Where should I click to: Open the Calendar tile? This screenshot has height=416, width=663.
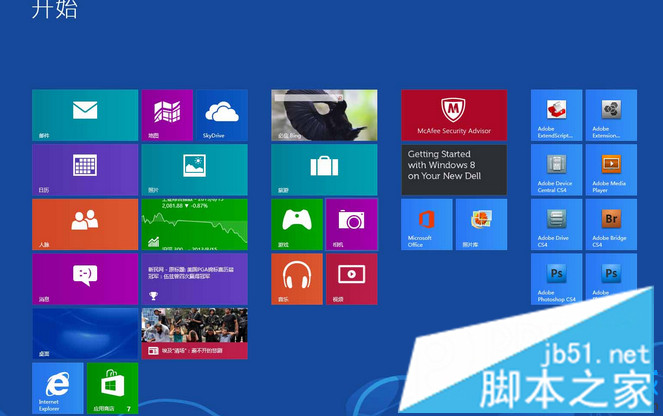pyautogui.click(x=85, y=169)
